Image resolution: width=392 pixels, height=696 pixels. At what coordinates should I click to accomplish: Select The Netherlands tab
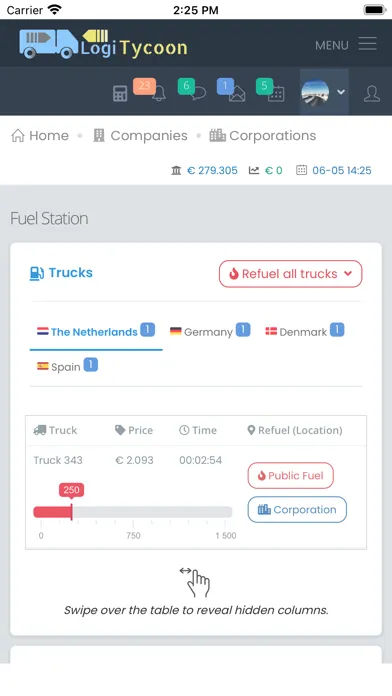96,332
